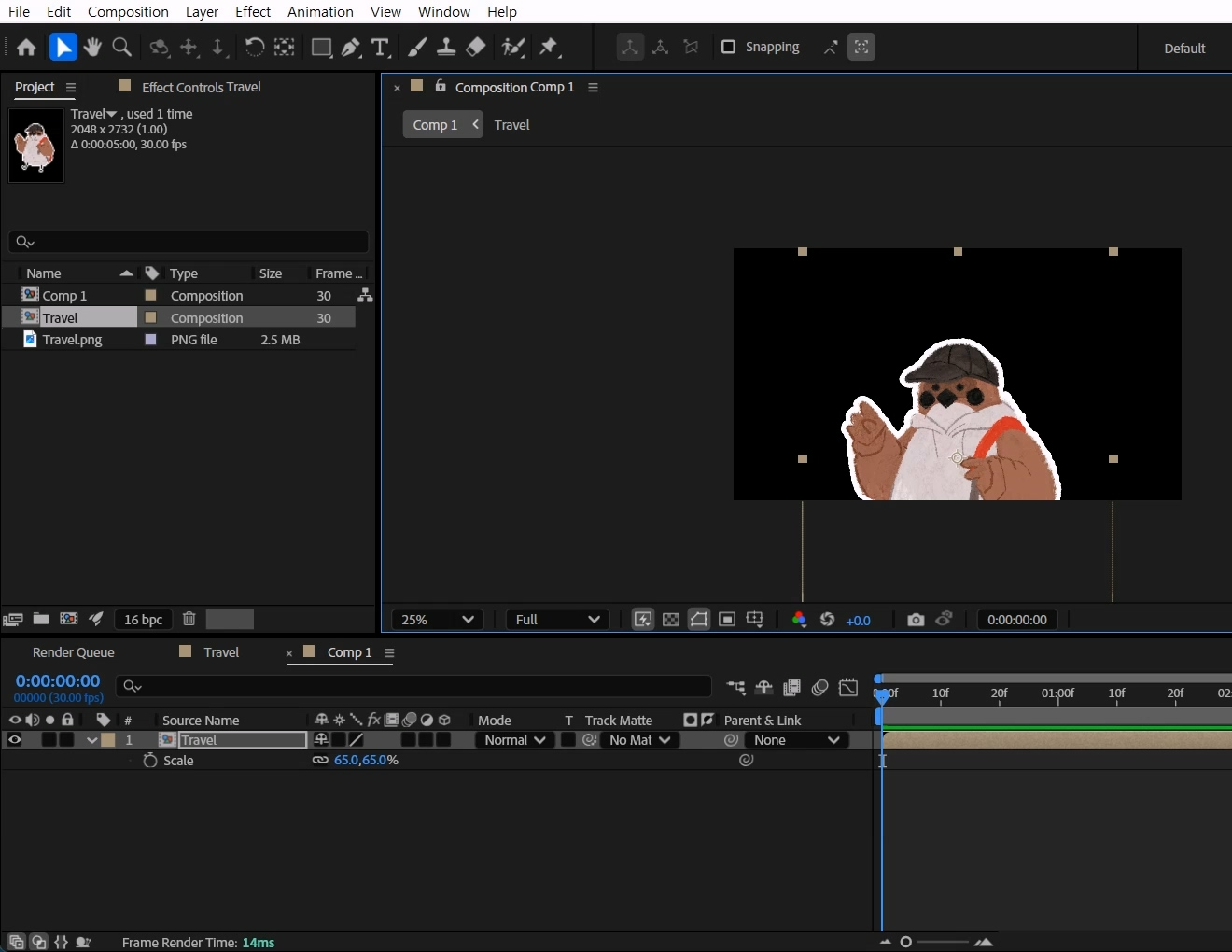
Task: Toggle constrain proportions link for Scale
Action: tap(320, 760)
